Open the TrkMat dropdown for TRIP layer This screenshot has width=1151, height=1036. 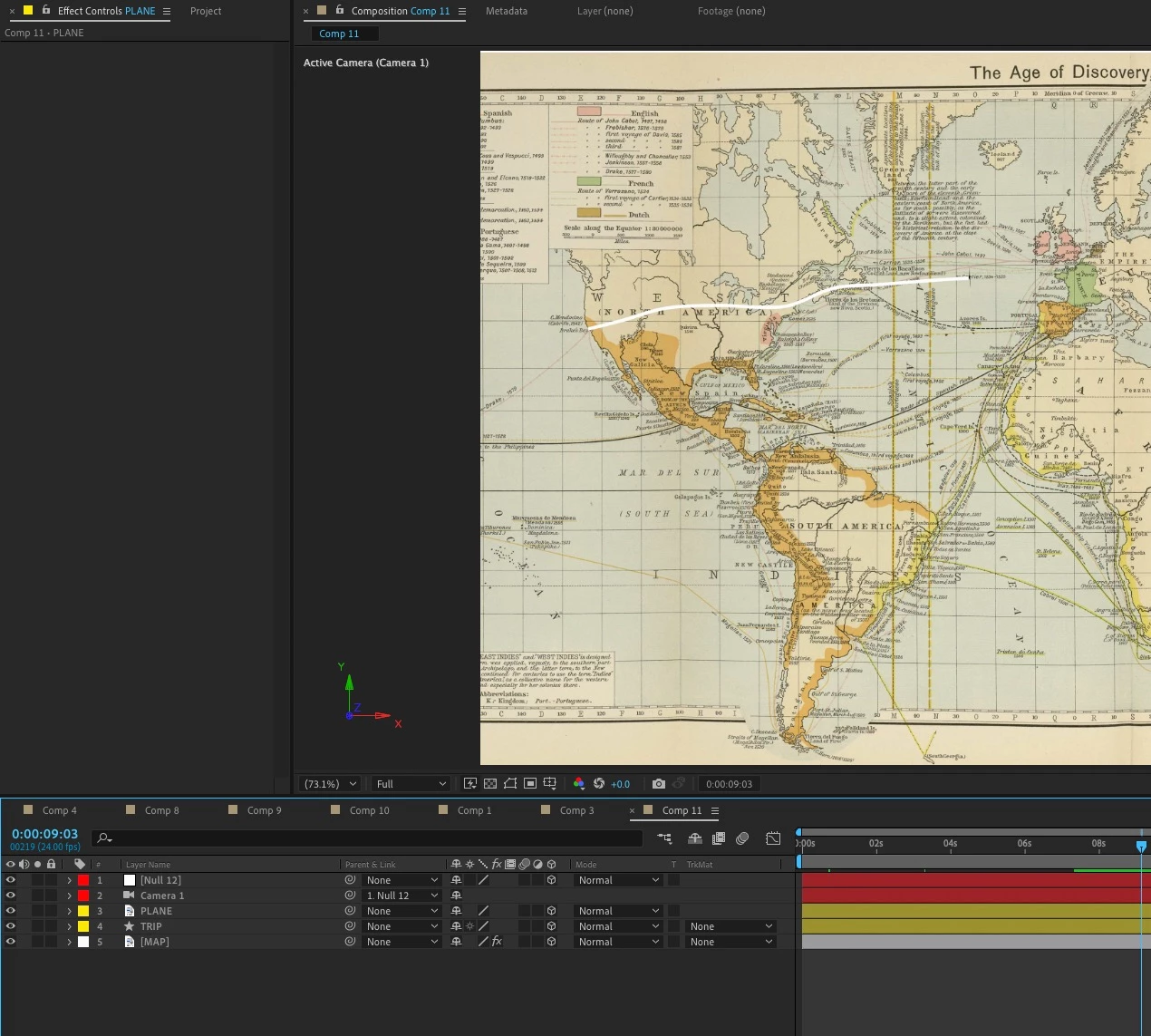730,926
